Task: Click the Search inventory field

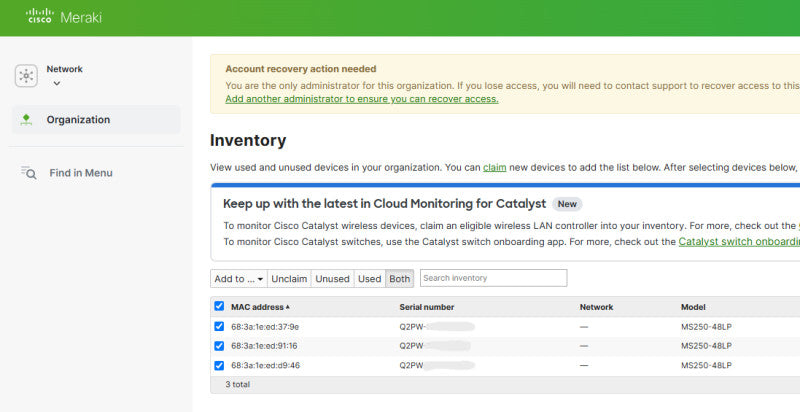Action: pyautogui.click(x=493, y=278)
